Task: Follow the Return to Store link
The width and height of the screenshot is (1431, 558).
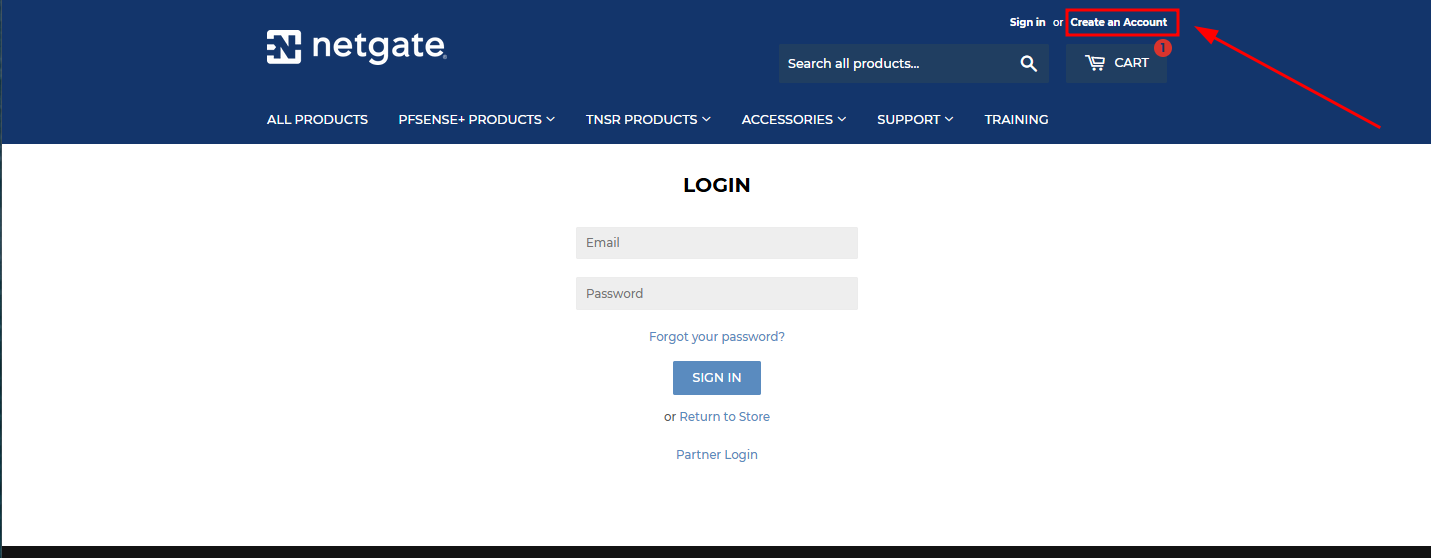Action: point(725,417)
